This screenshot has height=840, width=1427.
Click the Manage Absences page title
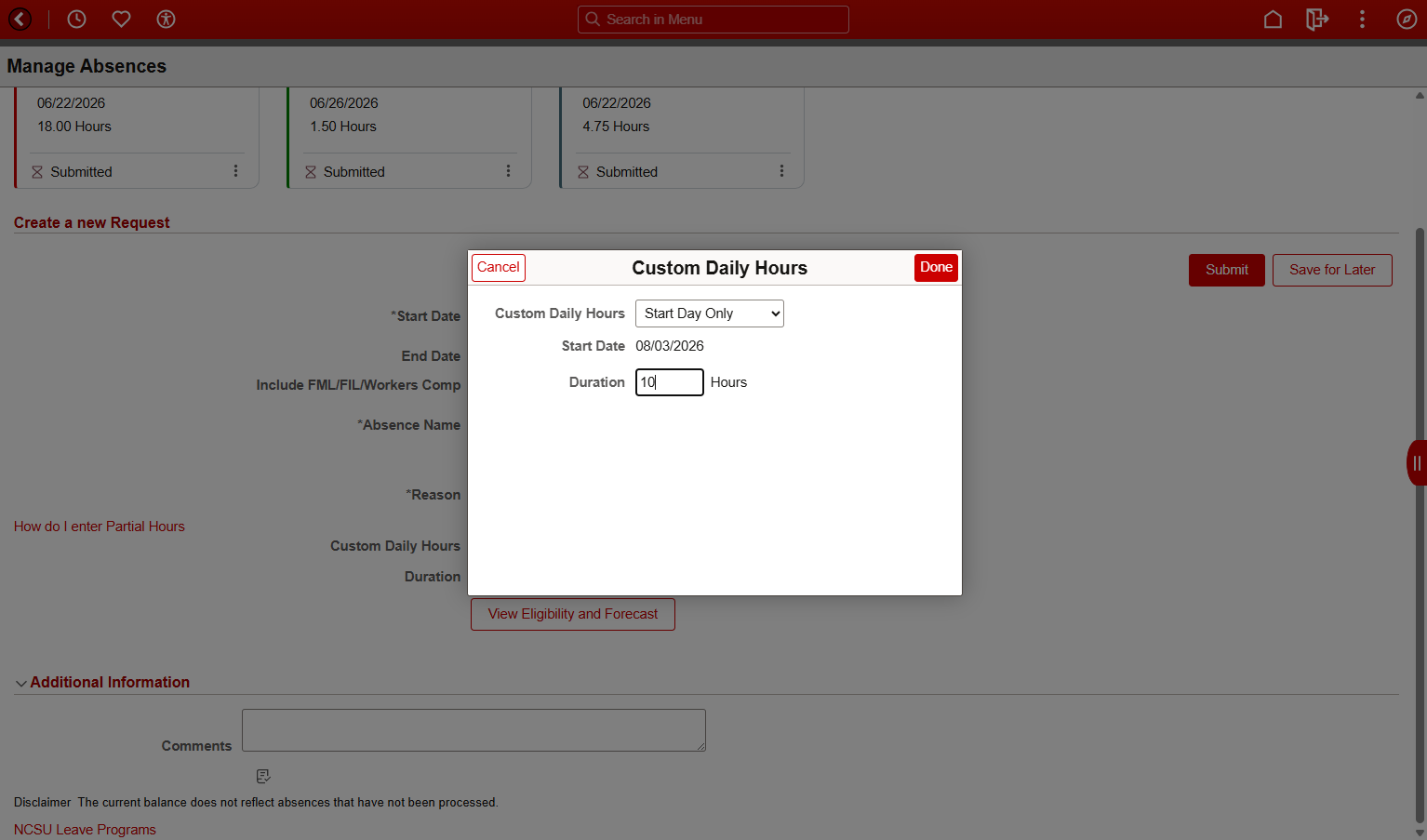[87, 66]
